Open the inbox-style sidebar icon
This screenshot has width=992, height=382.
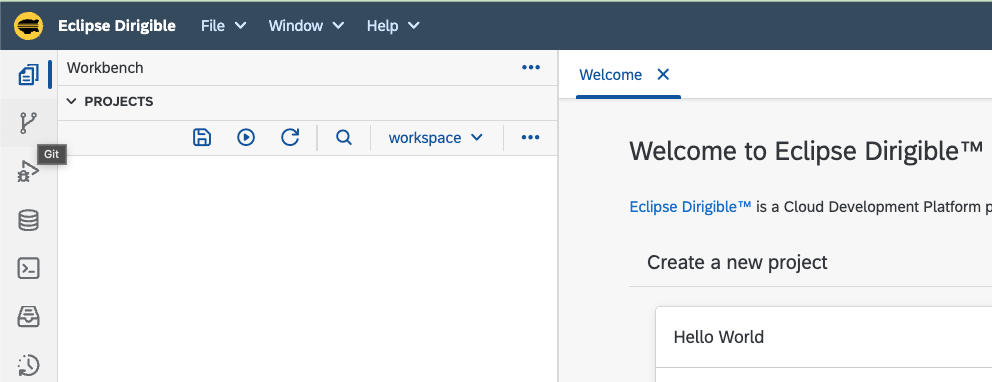click(x=28, y=316)
